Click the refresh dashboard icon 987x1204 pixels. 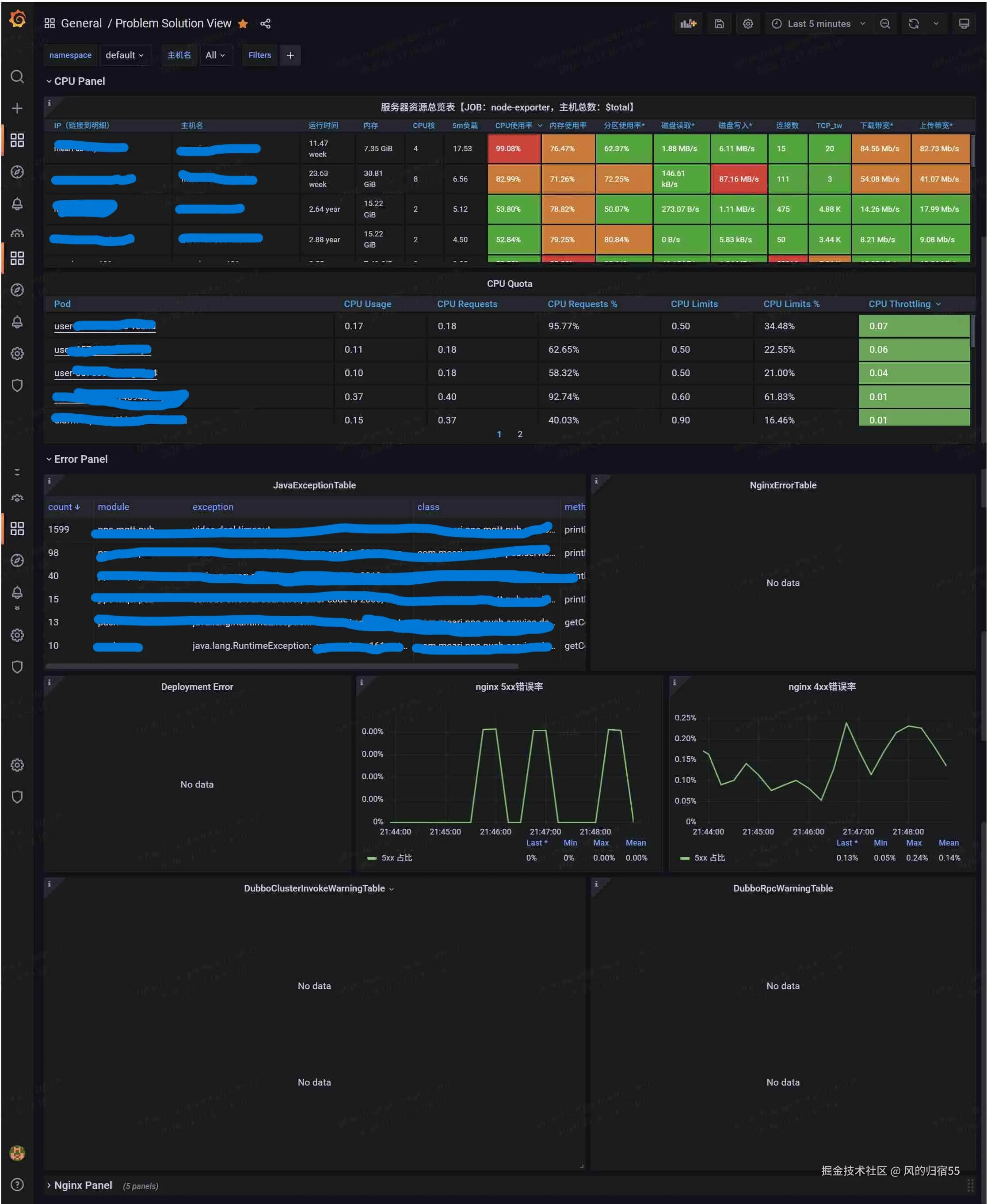click(913, 23)
